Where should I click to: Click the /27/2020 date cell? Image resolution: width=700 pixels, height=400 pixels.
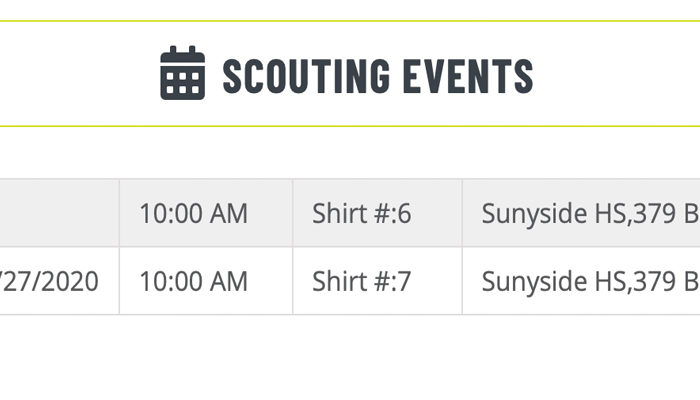point(59,281)
